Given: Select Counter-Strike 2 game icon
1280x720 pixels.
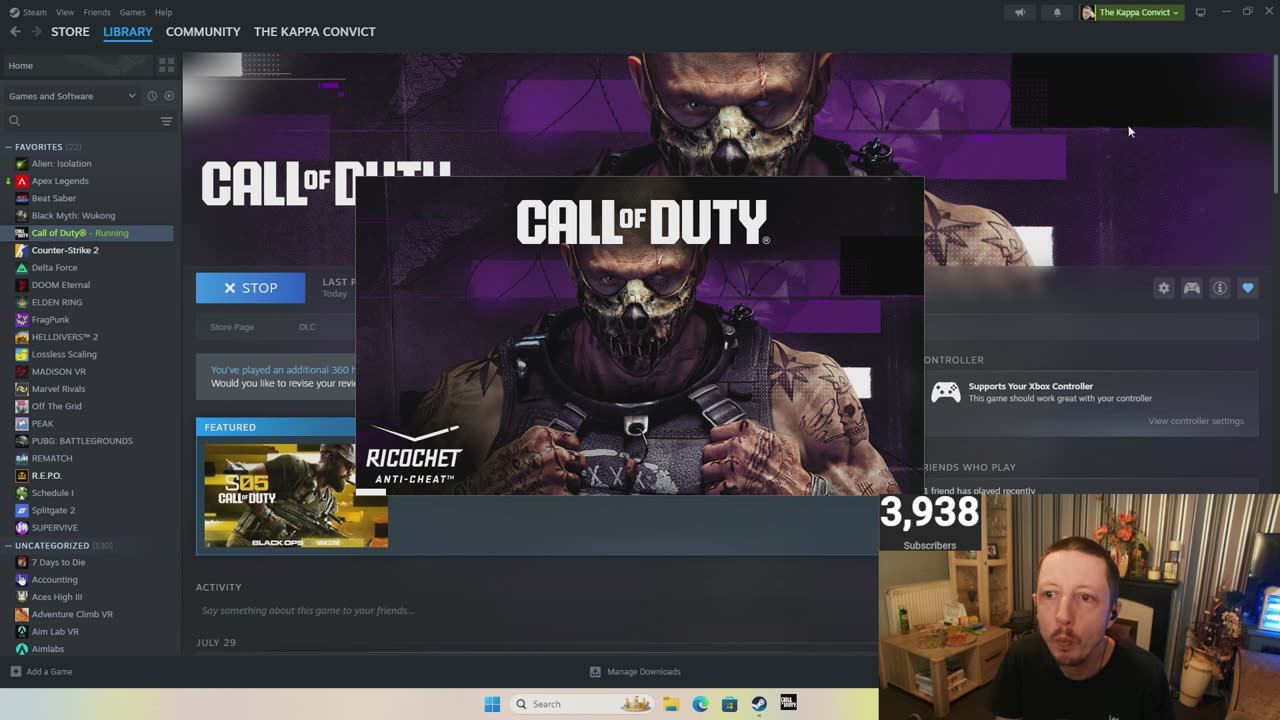Looking at the screenshot, I should 22,250.
